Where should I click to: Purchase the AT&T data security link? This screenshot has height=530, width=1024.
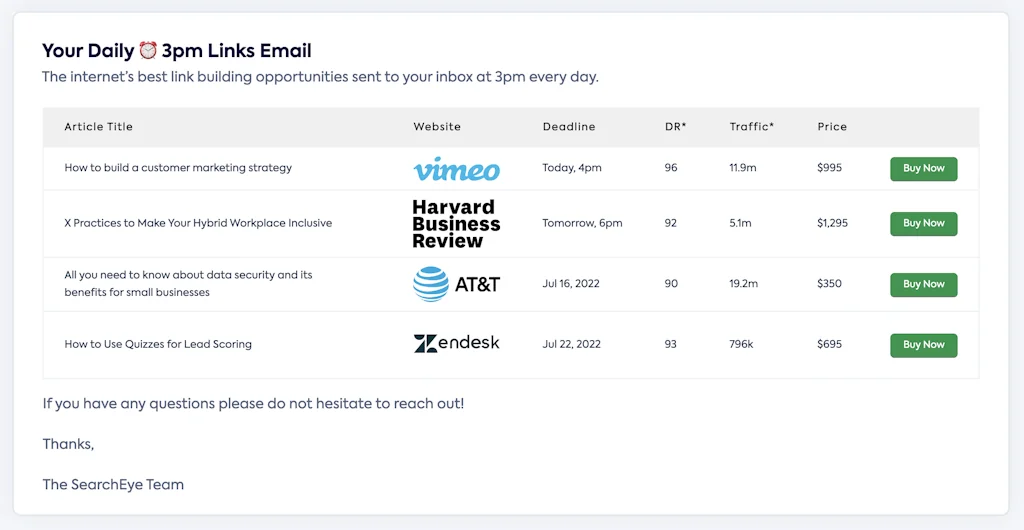(x=923, y=284)
